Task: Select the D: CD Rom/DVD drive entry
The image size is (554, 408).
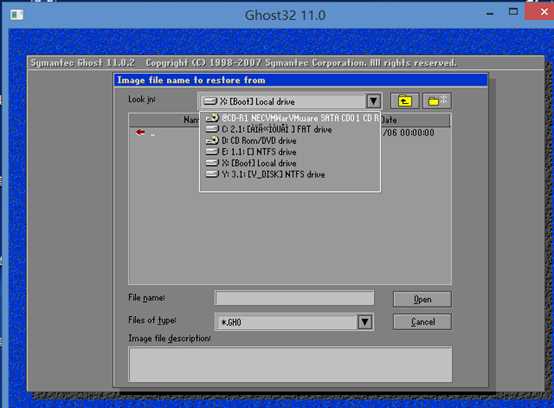Action: 290,141
